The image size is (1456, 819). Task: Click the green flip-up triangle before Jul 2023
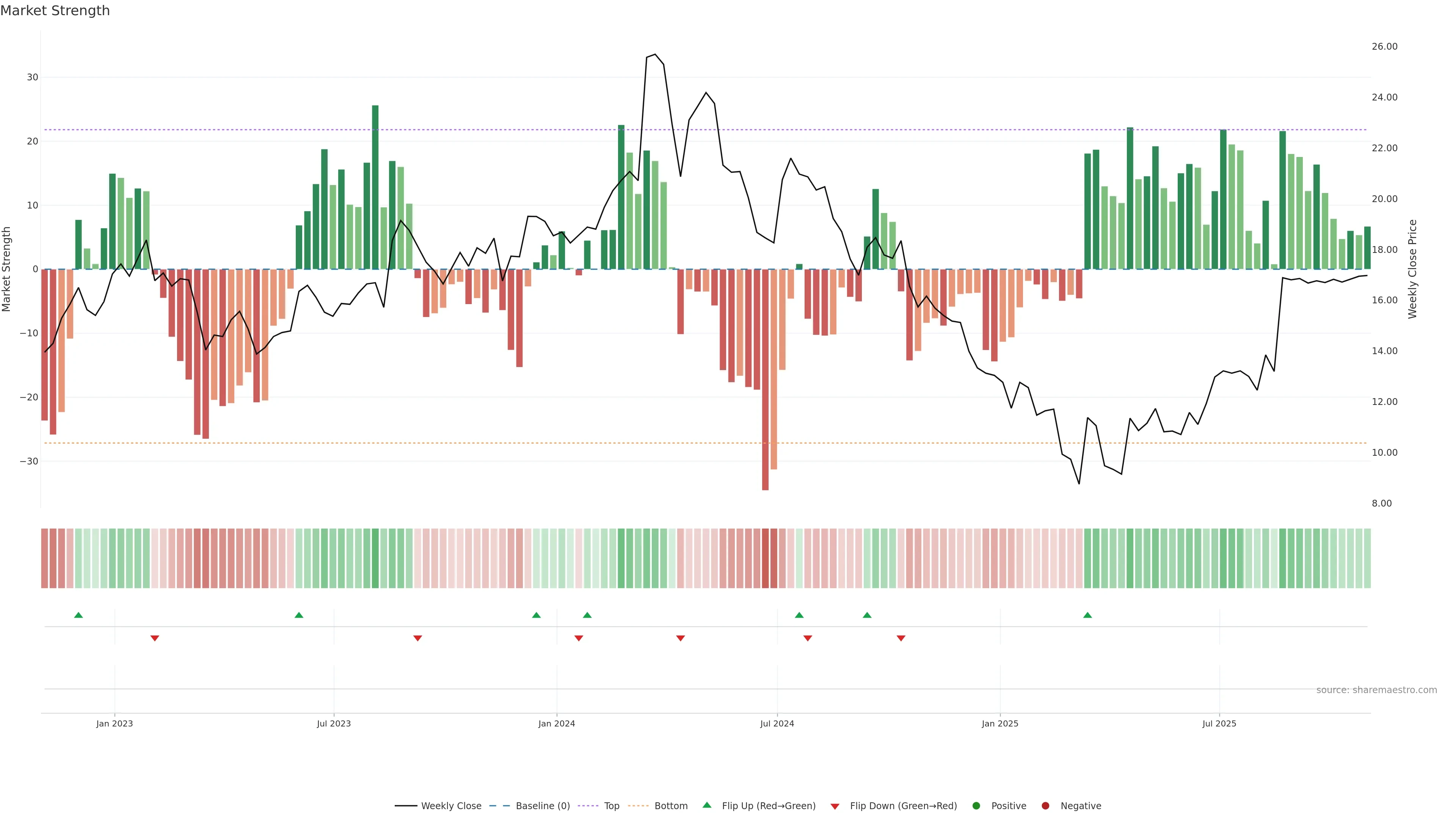[x=299, y=615]
